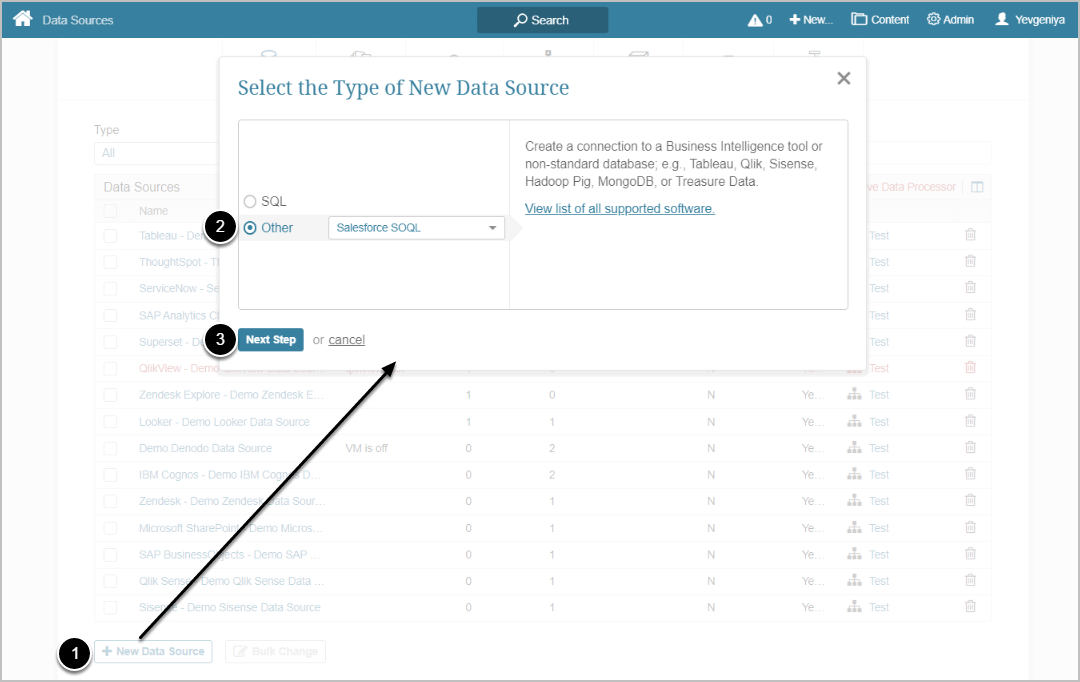Screen dimensions: 1080x682
Task: Add a New Data Source
Action: click(x=153, y=651)
